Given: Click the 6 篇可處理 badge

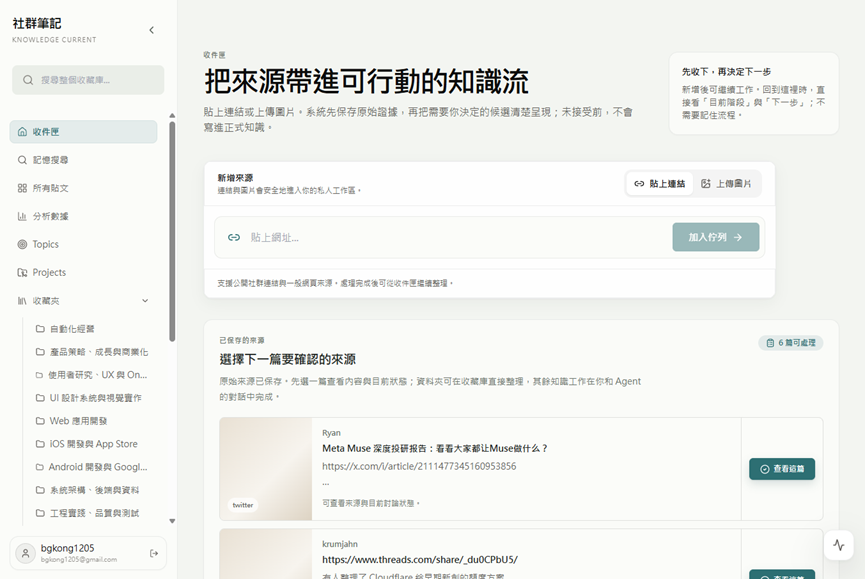Looking at the screenshot, I should (791, 343).
